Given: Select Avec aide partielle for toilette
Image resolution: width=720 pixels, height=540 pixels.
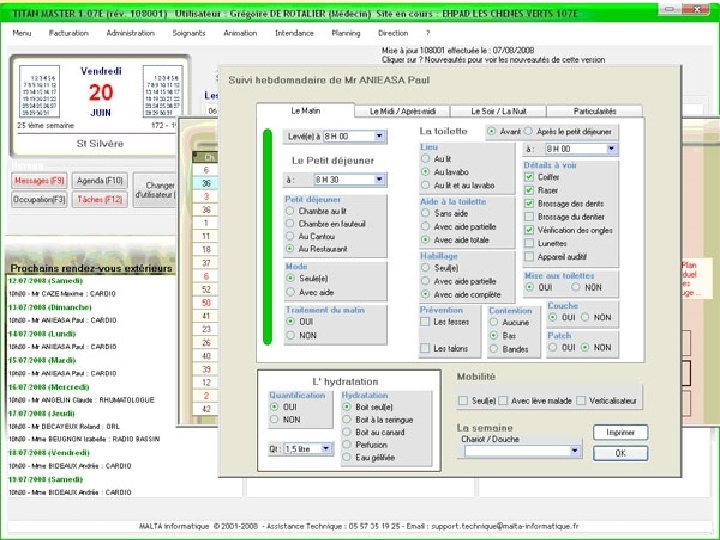Looking at the screenshot, I should click(x=425, y=226).
